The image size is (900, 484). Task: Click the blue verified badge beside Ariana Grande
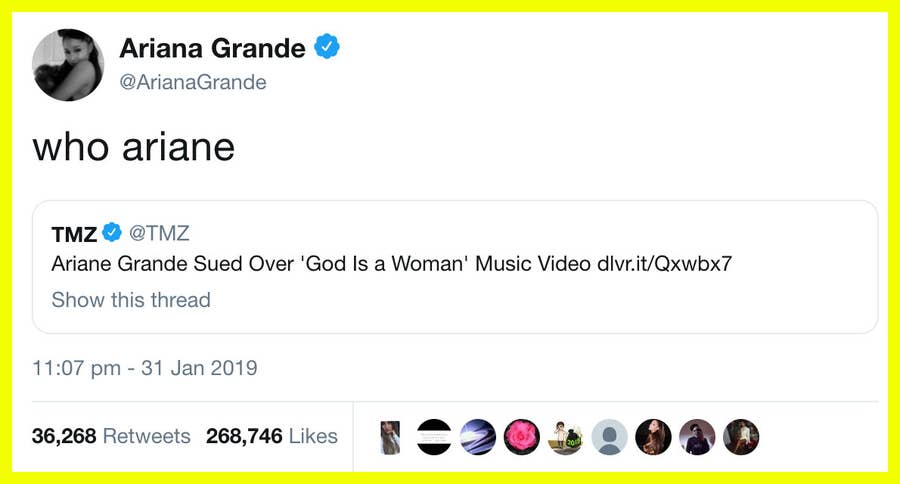point(328,47)
